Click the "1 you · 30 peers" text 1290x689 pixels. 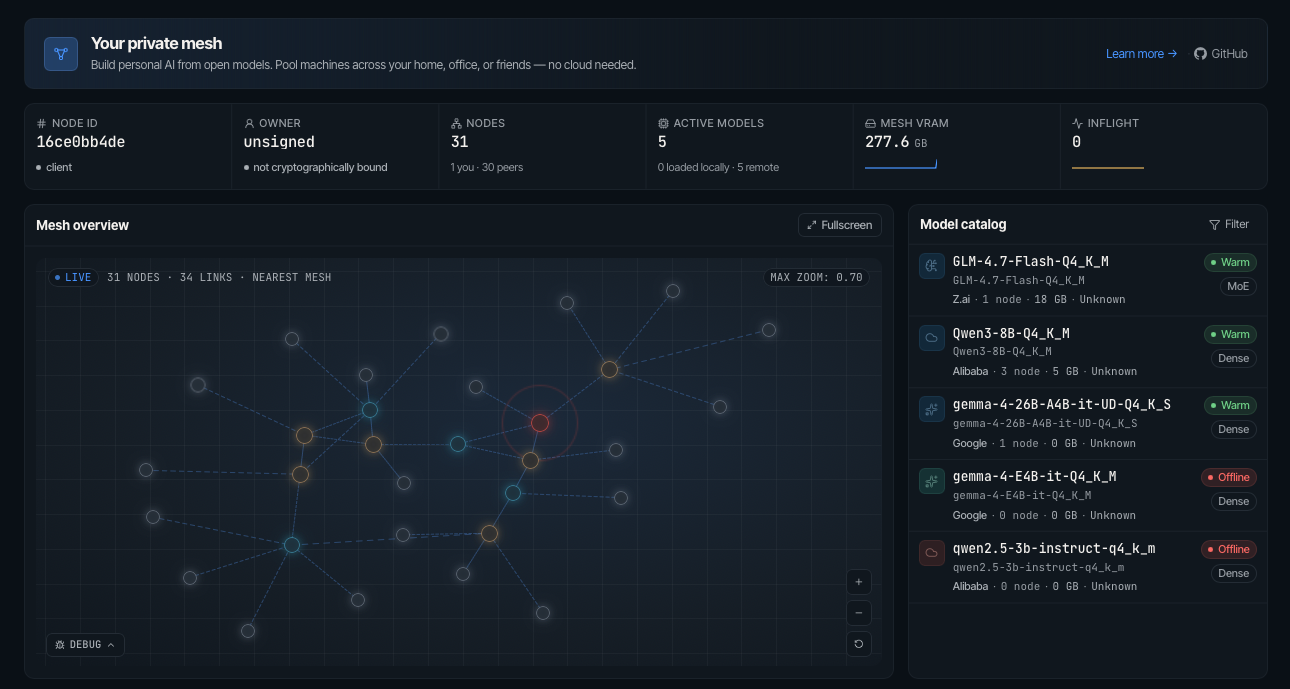pos(487,167)
